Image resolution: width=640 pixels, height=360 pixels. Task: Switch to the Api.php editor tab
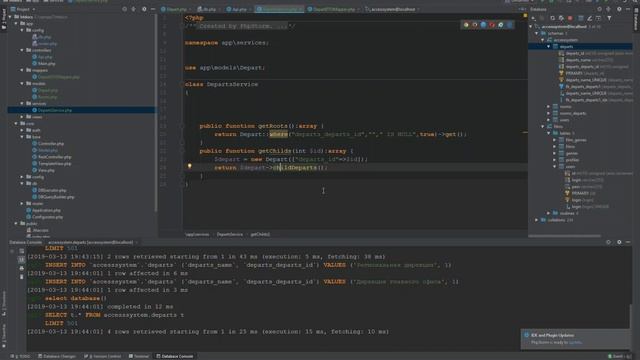click(x=239, y=9)
